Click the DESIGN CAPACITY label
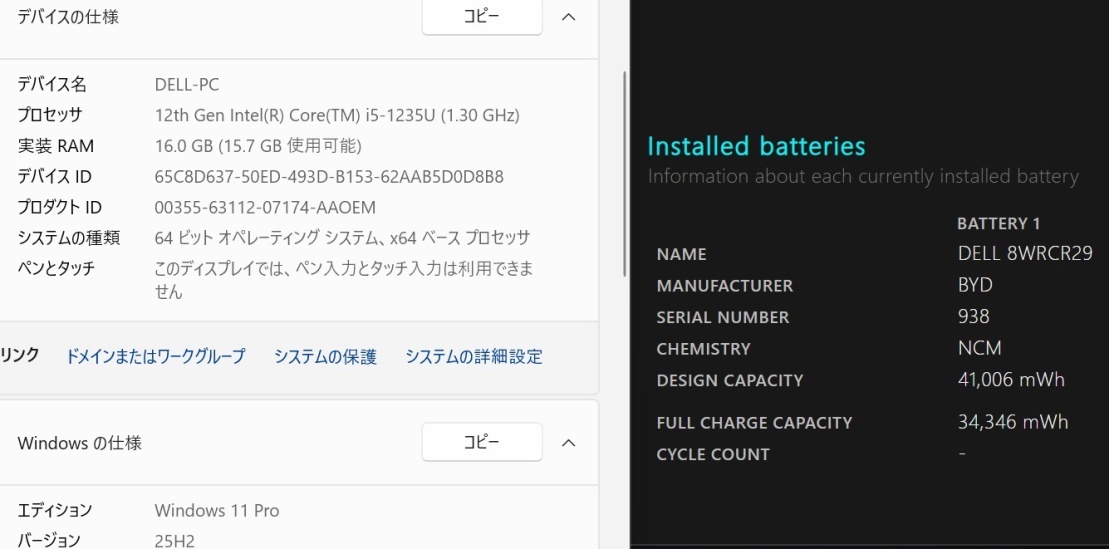 [x=730, y=381]
